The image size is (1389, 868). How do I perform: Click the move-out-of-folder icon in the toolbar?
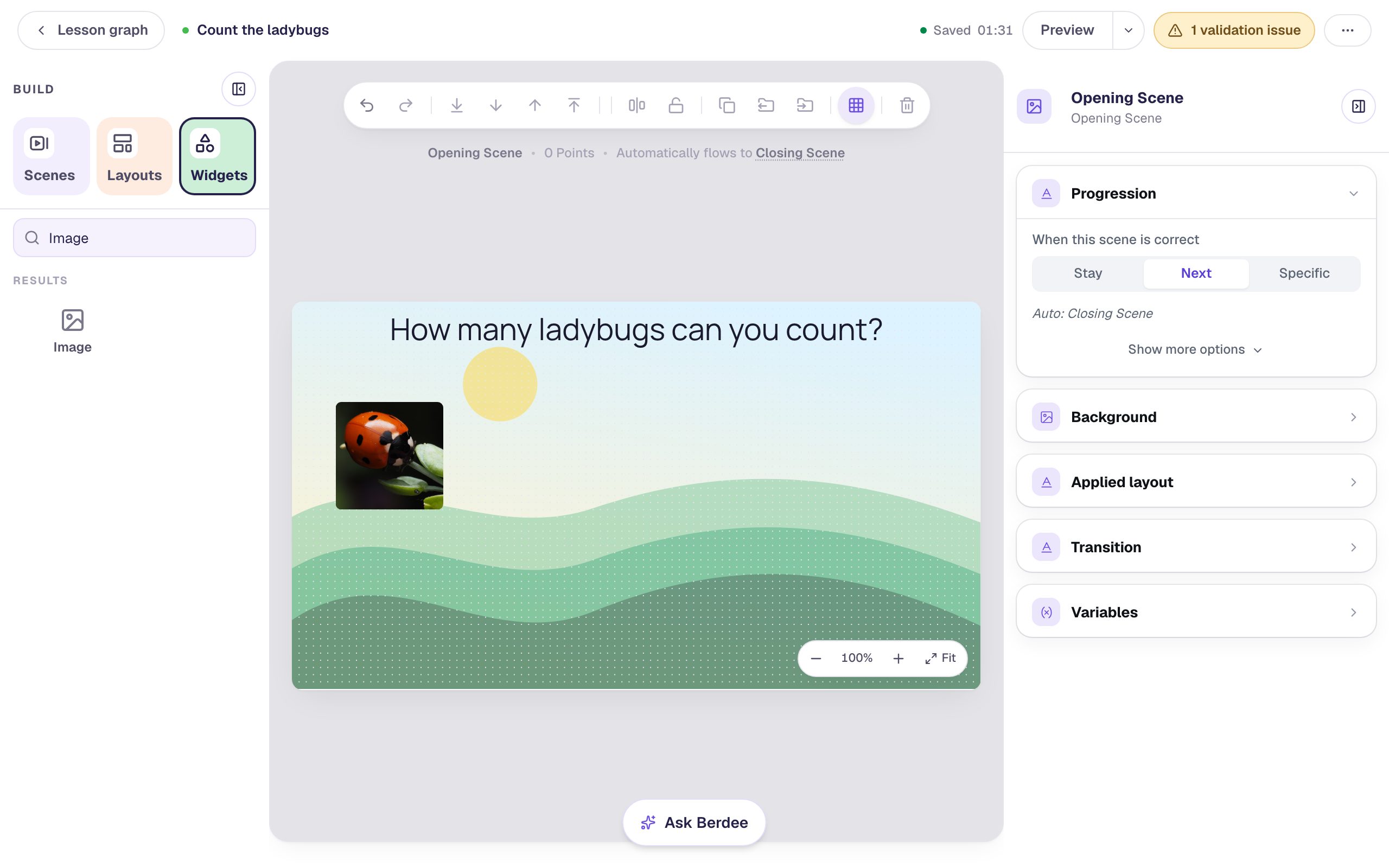click(x=766, y=105)
